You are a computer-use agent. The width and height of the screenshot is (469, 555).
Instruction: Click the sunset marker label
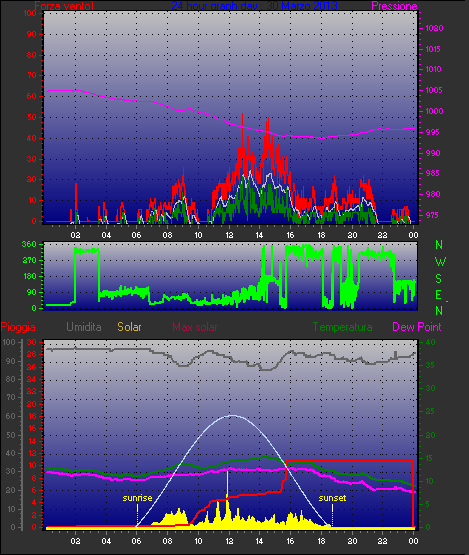click(332, 498)
